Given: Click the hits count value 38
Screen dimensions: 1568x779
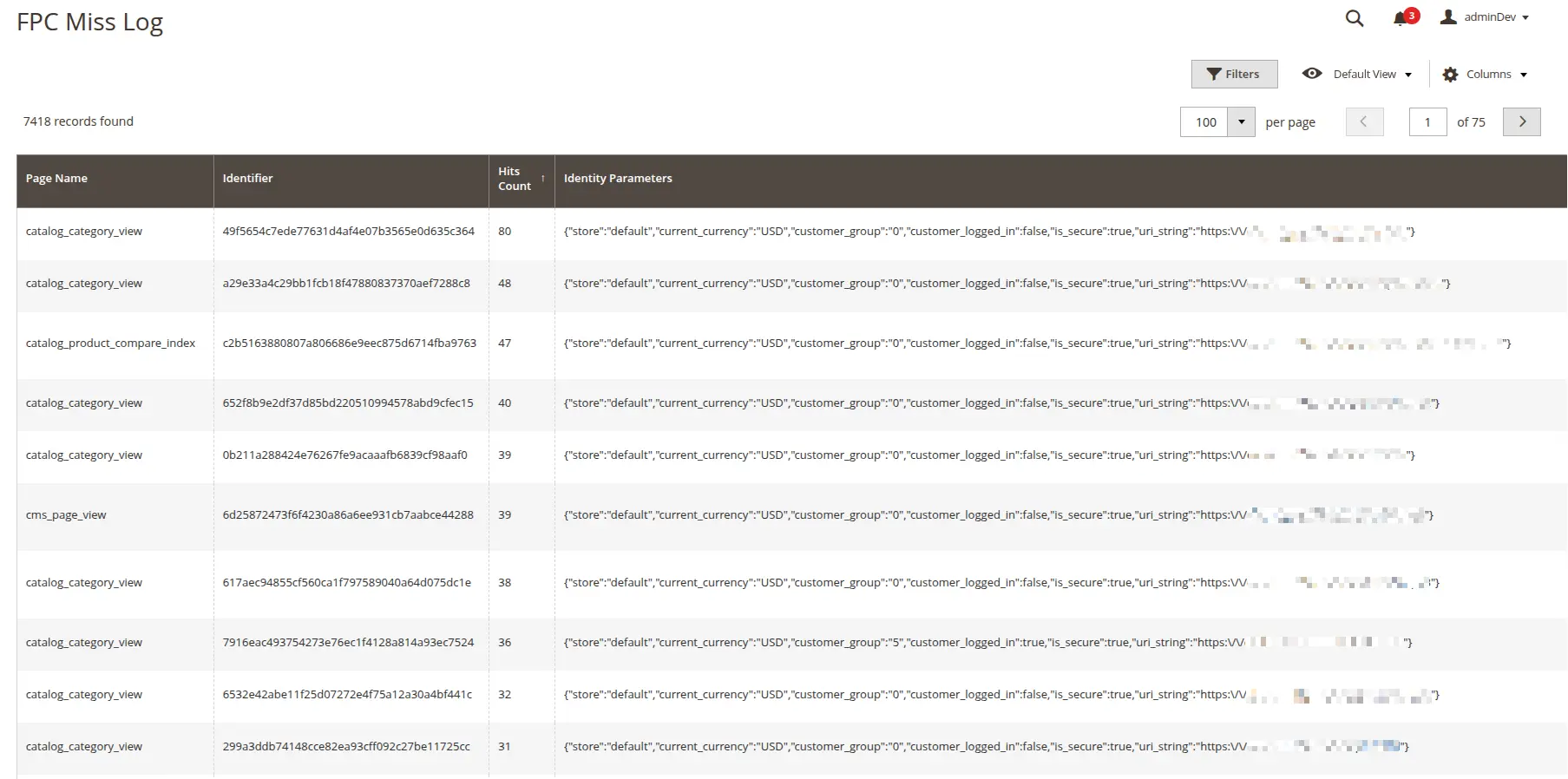Looking at the screenshot, I should pos(505,583).
